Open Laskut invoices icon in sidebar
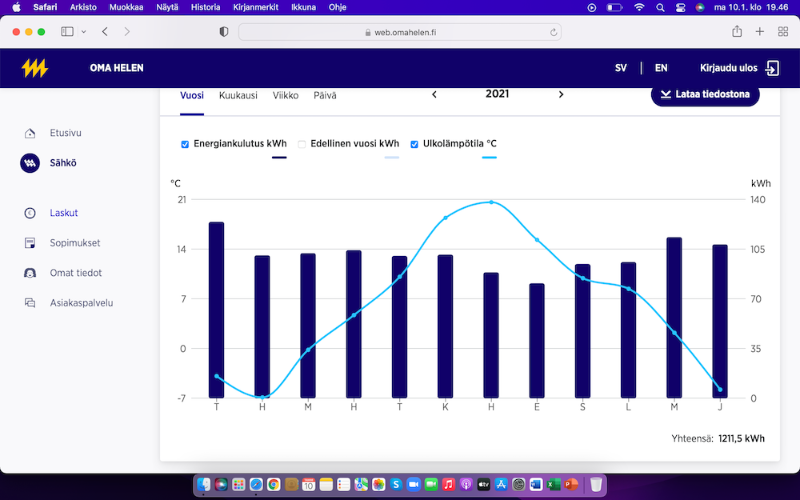Viewport: 800px width, 500px height. coord(30,213)
